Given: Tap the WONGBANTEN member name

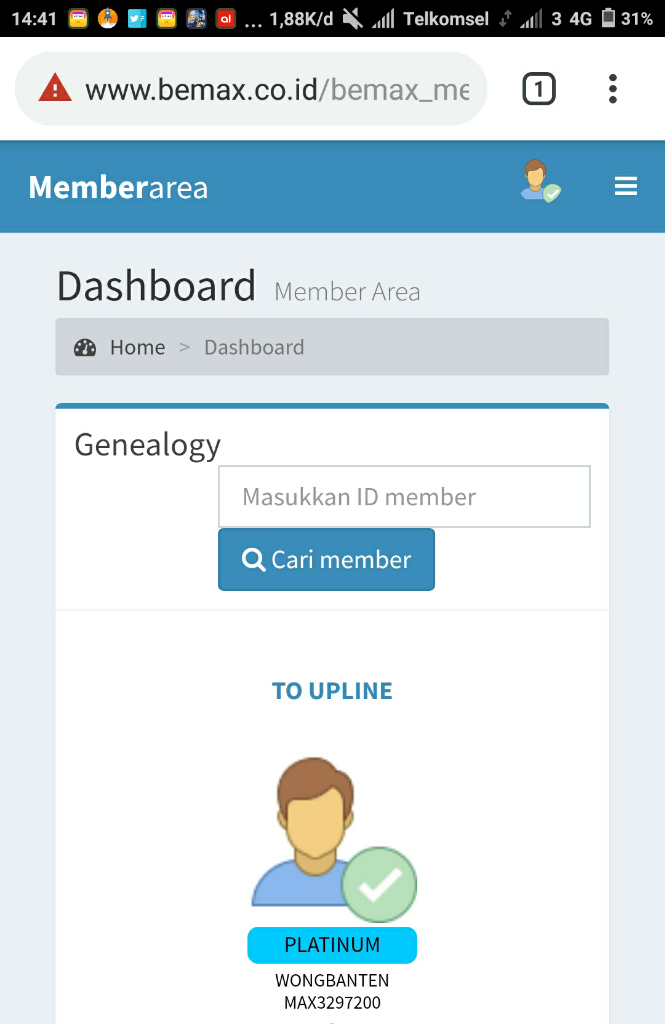Looking at the screenshot, I should point(332,980).
